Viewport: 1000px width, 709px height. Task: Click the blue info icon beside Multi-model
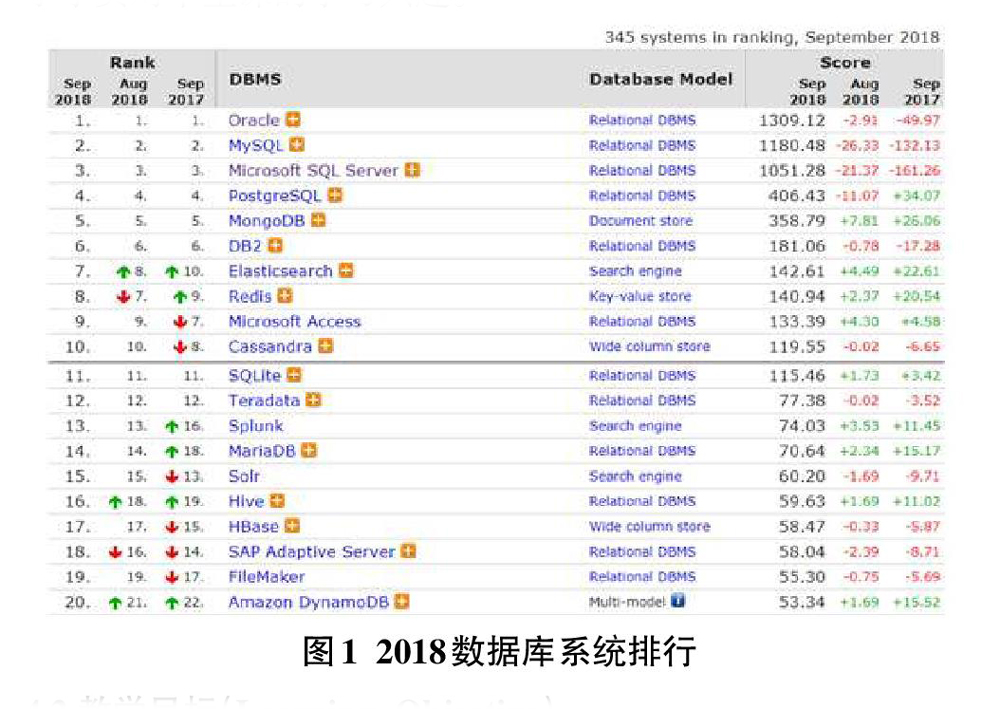point(677,601)
